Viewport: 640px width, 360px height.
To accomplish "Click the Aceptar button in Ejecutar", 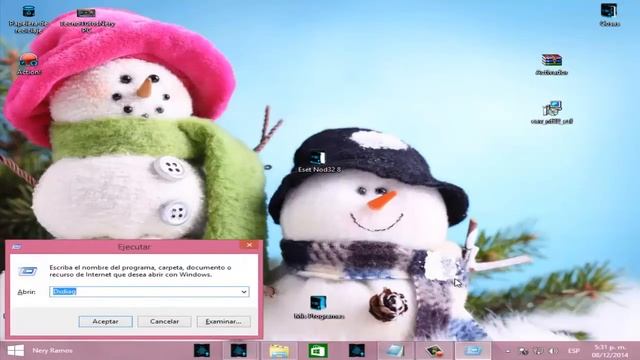I will [105, 322].
